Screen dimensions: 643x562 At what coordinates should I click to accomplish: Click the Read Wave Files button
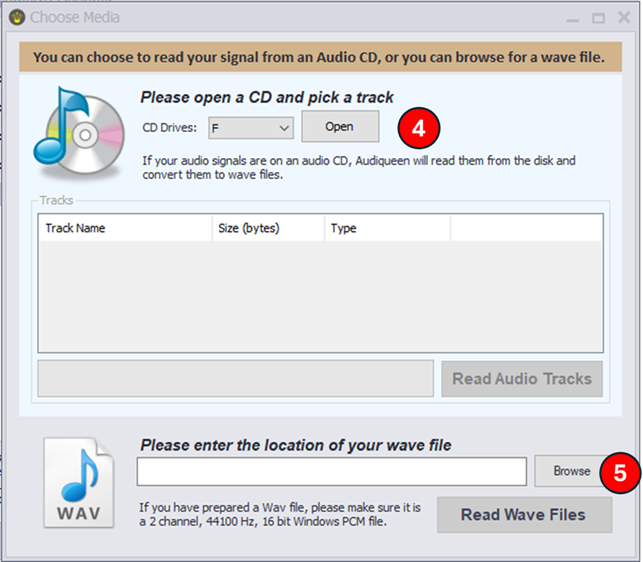click(524, 515)
